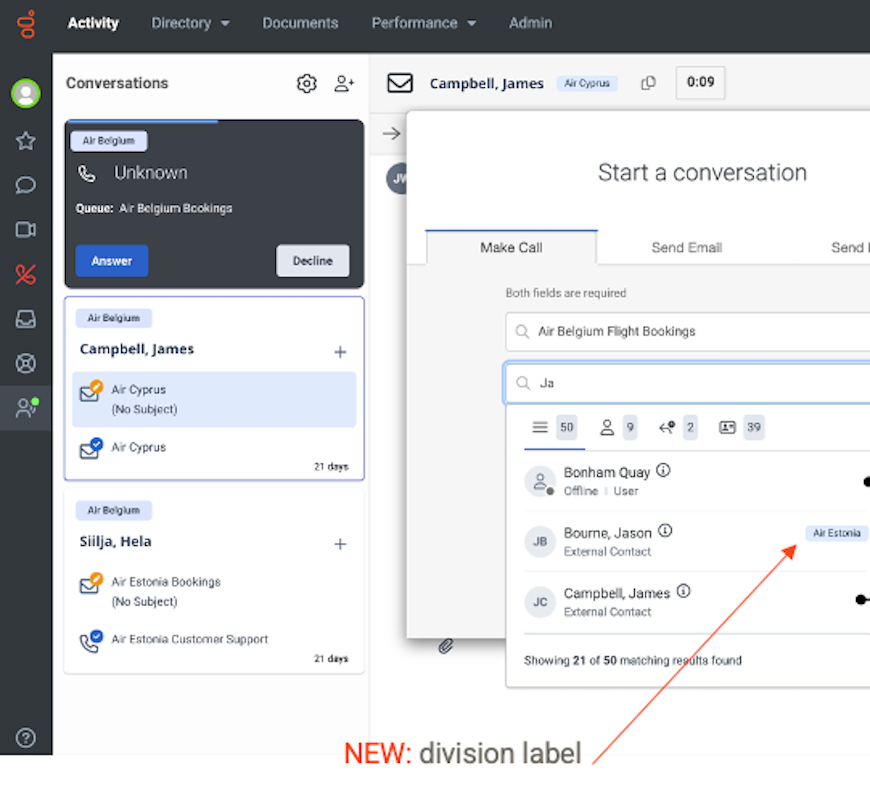Expand the Directory menu dropdown

[x=190, y=23]
